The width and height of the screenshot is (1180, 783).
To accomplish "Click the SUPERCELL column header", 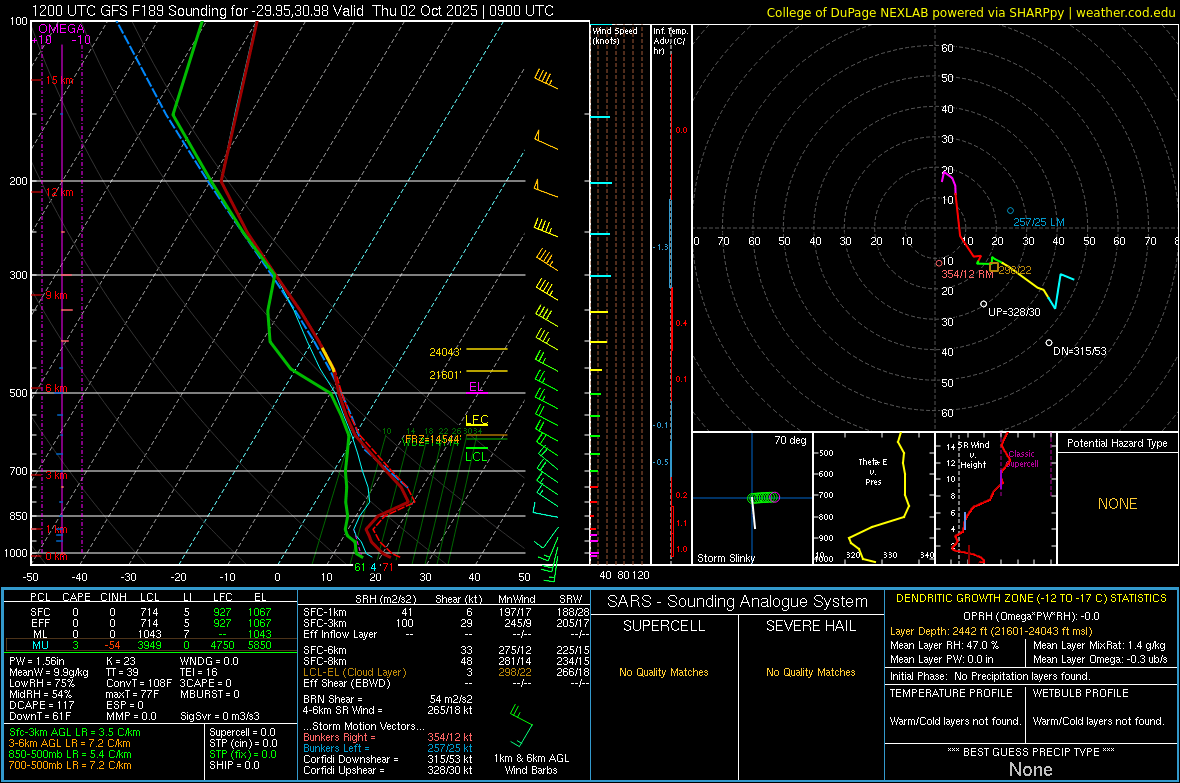I will click(664, 626).
